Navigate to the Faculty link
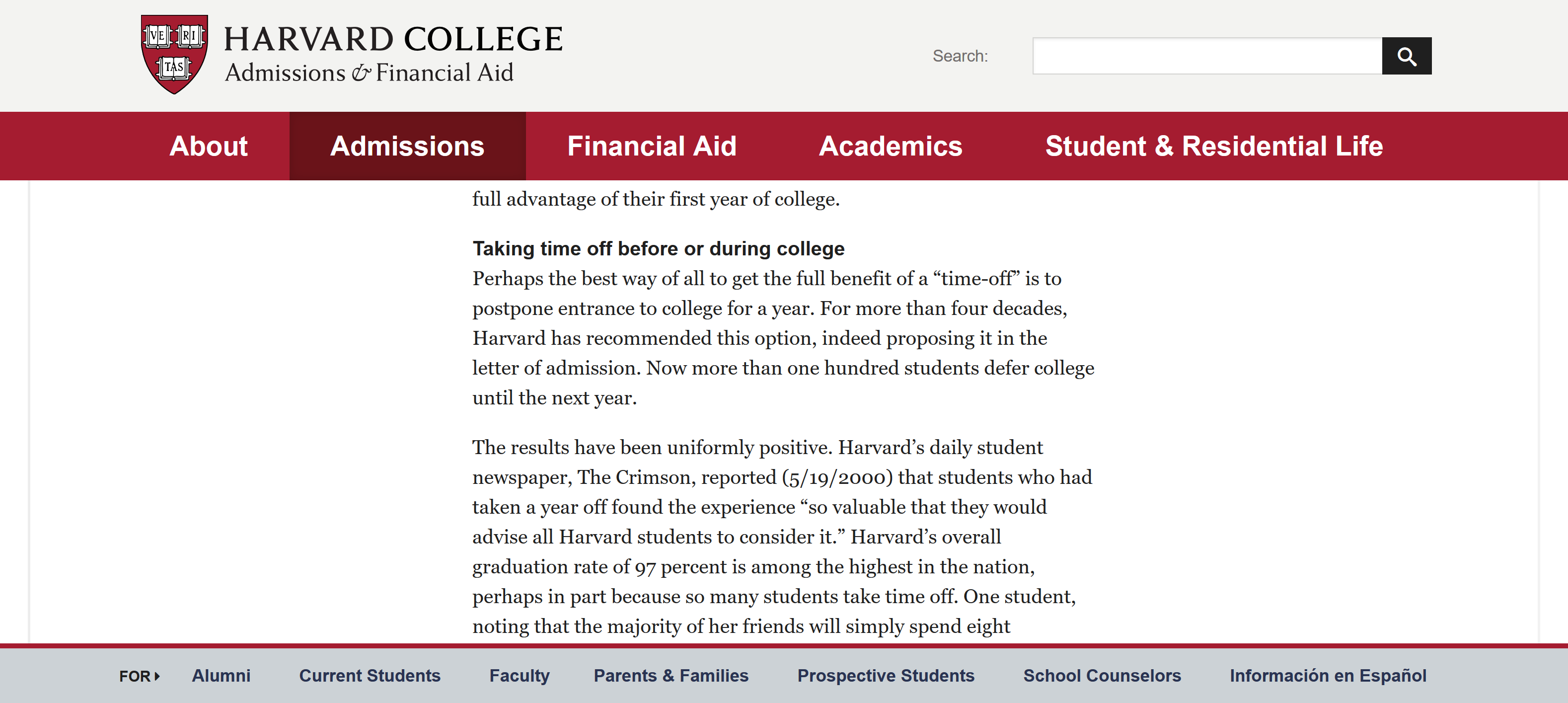1568x703 pixels. pos(519,676)
